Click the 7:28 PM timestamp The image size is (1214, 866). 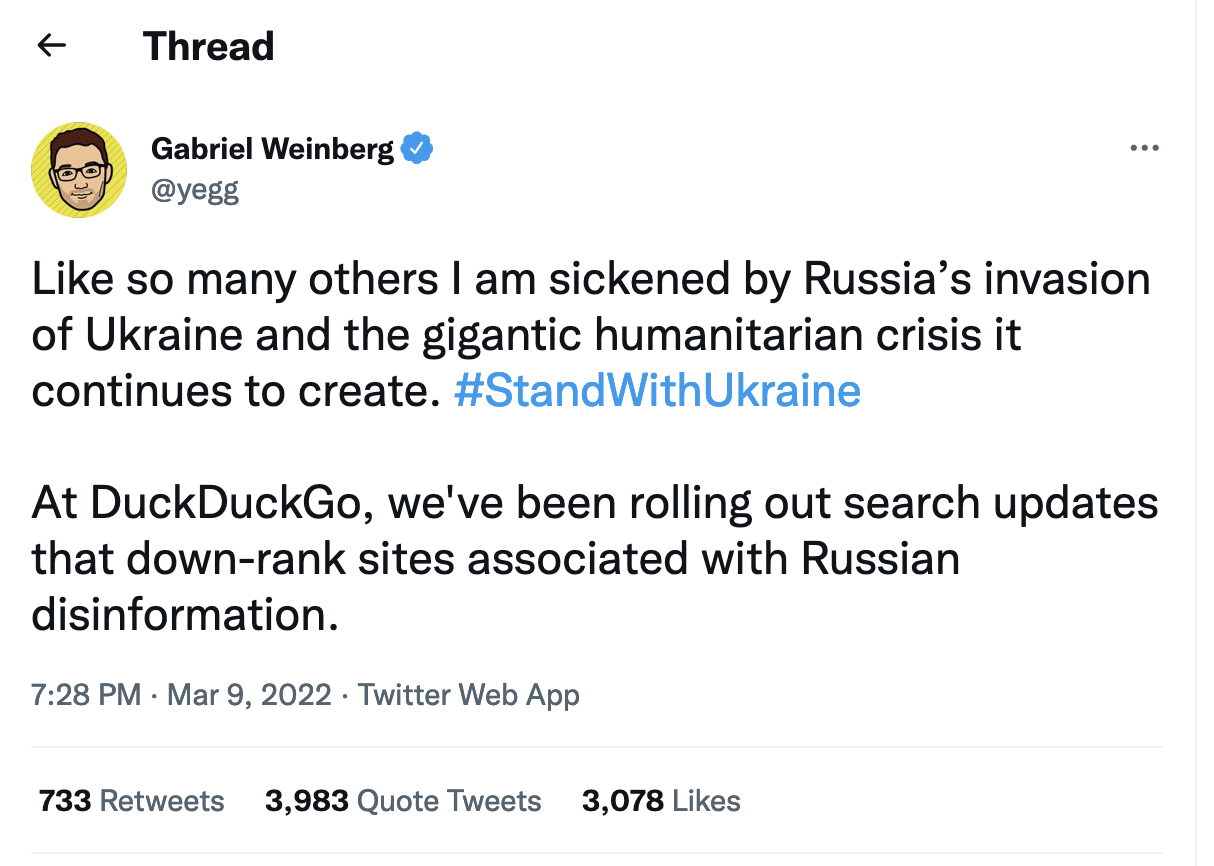click(86, 694)
